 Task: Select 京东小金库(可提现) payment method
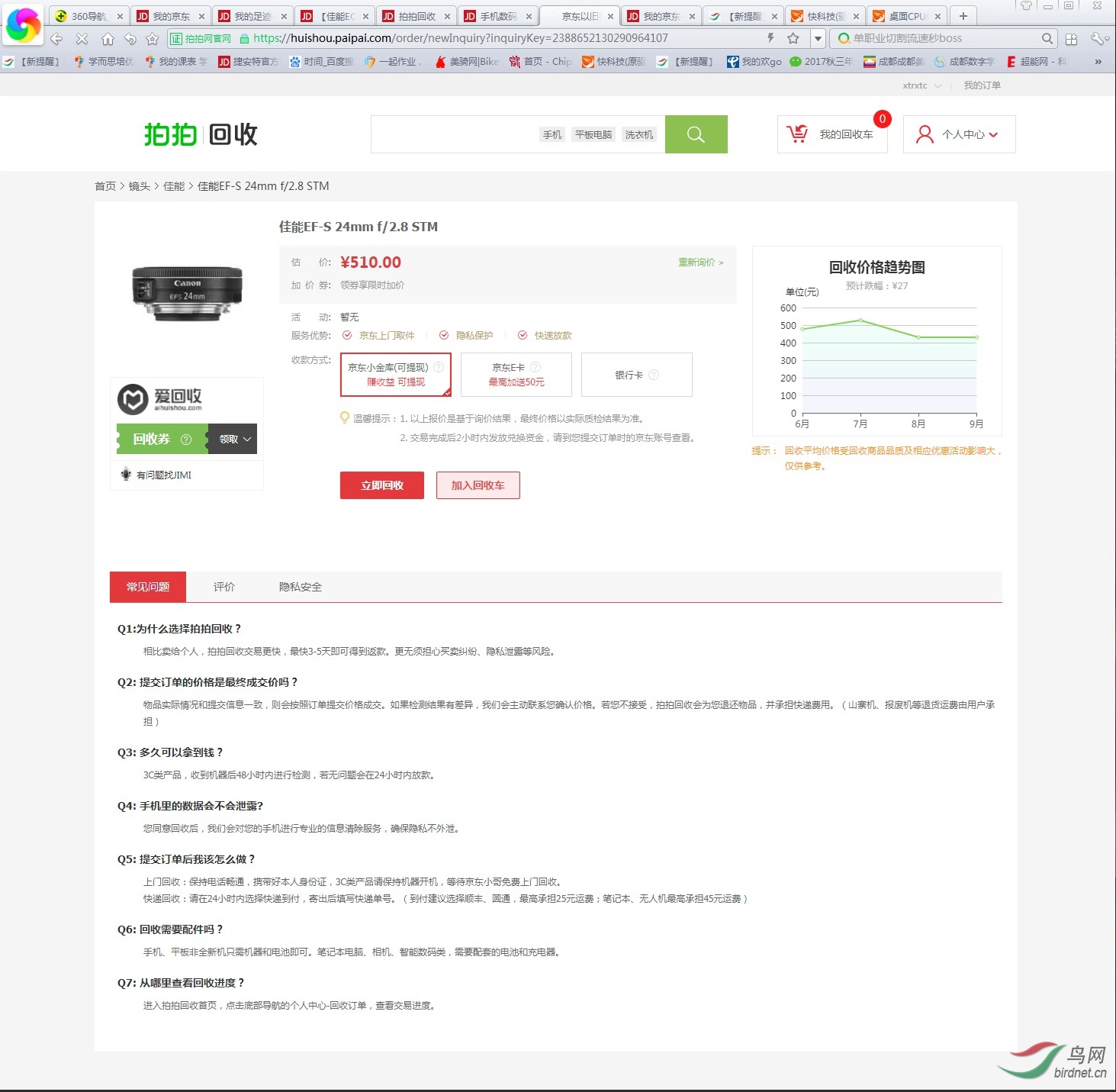click(396, 375)
